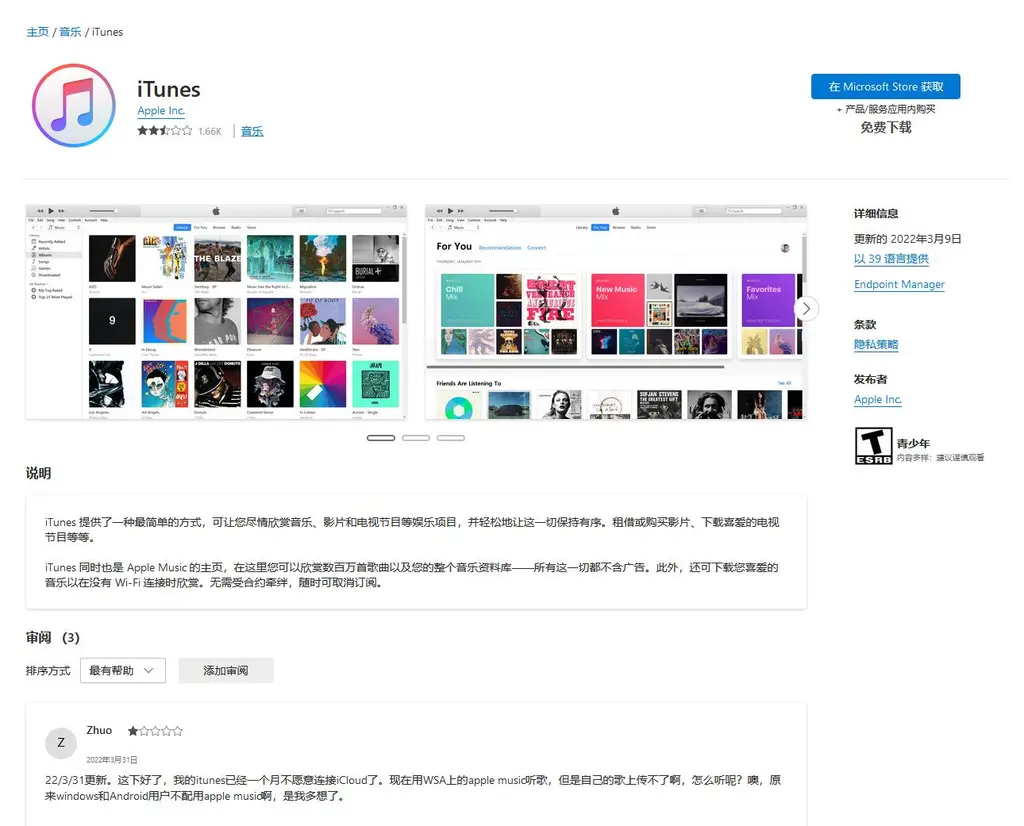Open the 最有帮助 sort dropdown
This screenshot has height=826, width=1024.
click(x=123, y=671)
